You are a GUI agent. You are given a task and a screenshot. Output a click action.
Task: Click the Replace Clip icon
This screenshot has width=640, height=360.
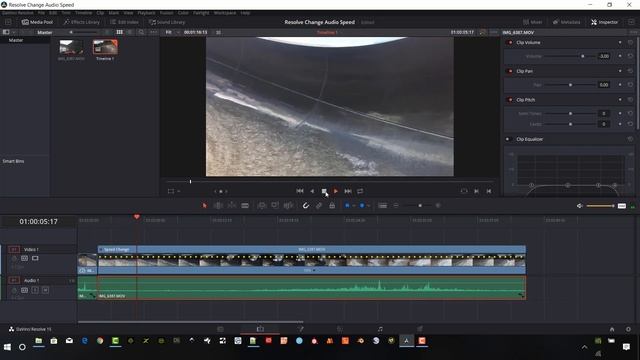288,206
